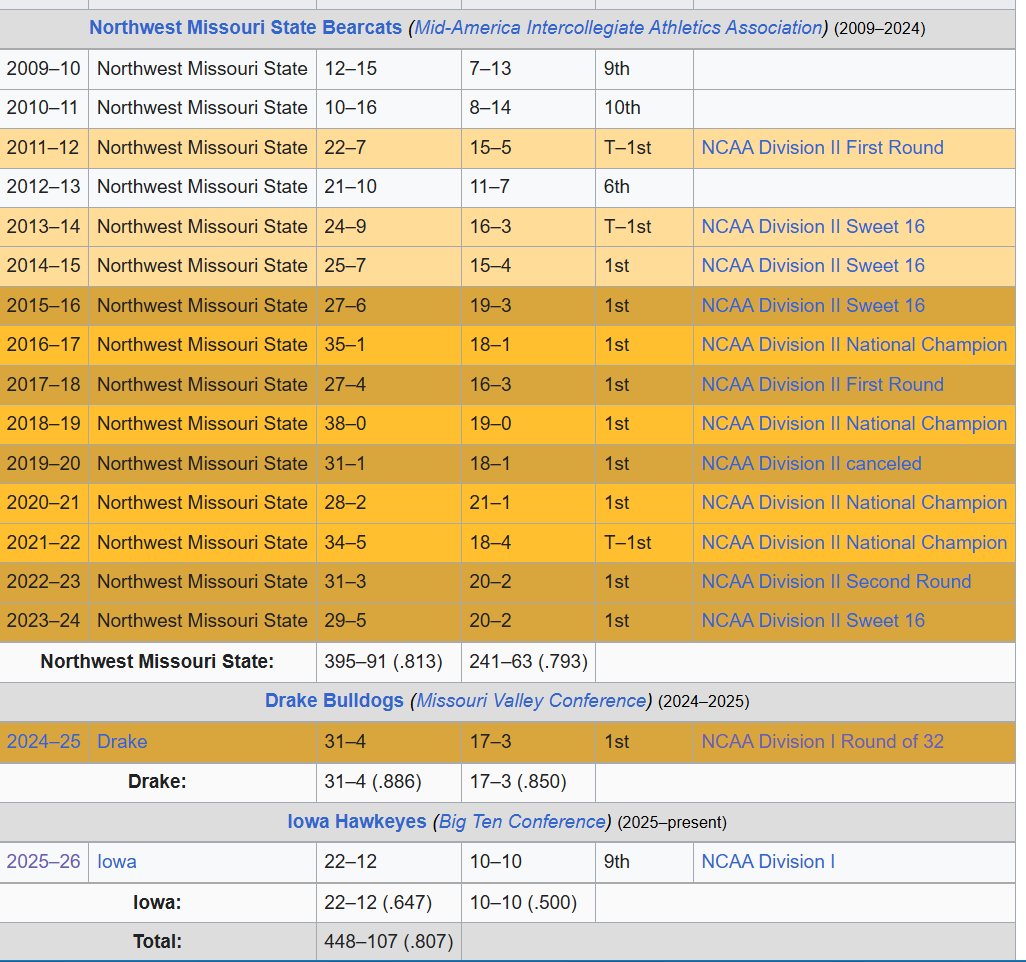
Task: Select the 2012–13 season cell
Action: click(44, 187)
